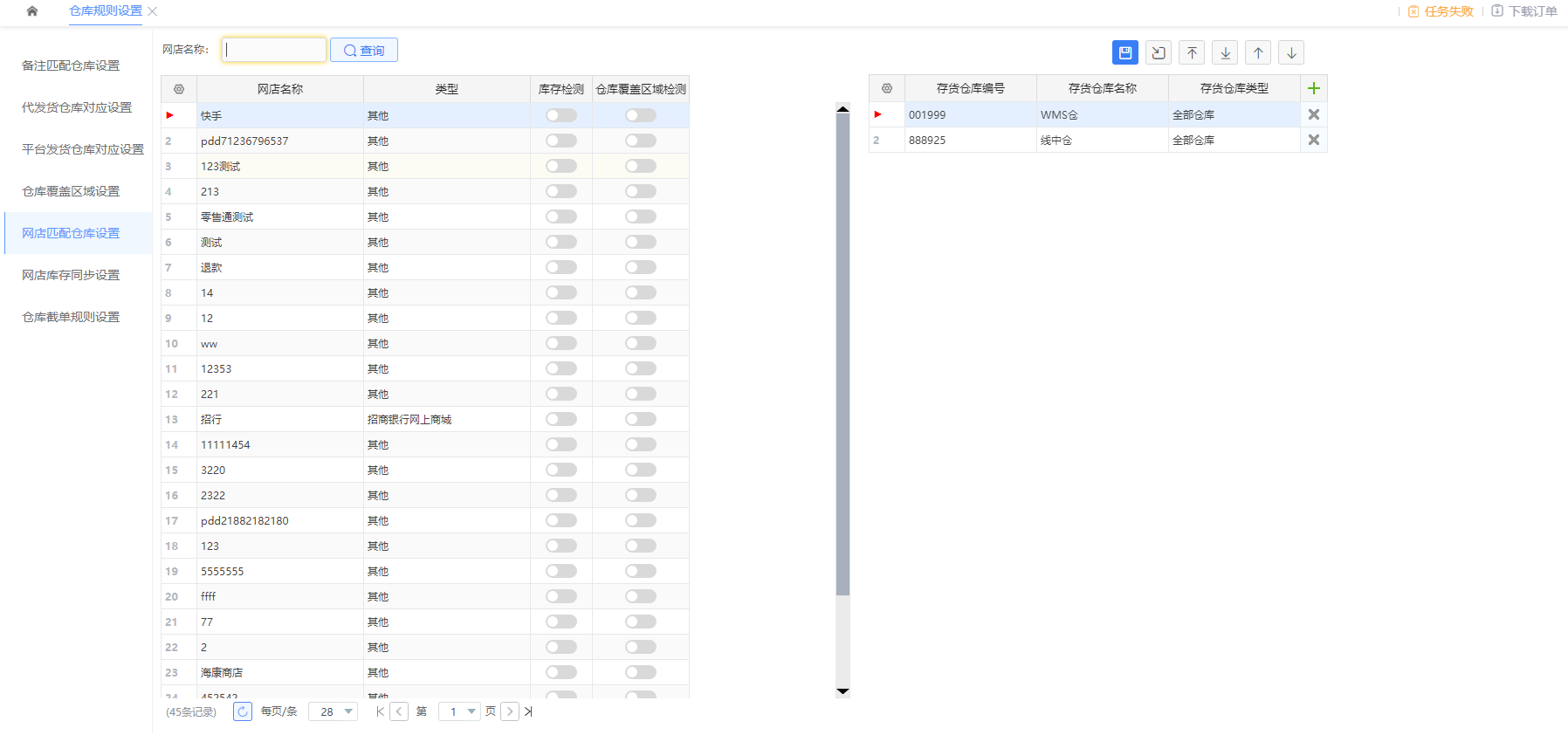Click the save icon above warehouse table

pos(1125,52)
